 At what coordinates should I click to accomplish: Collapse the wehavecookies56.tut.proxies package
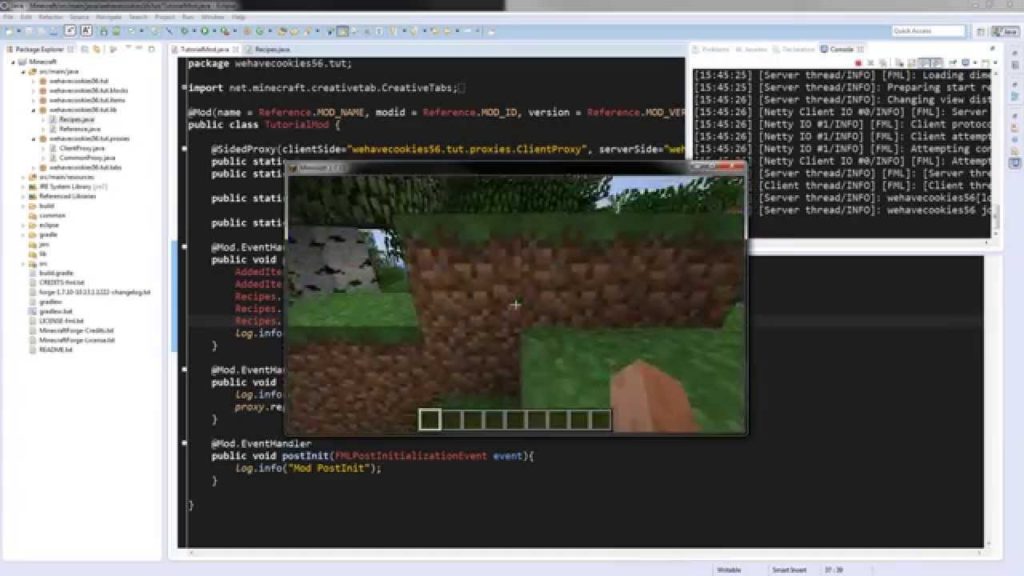point(33,138)
